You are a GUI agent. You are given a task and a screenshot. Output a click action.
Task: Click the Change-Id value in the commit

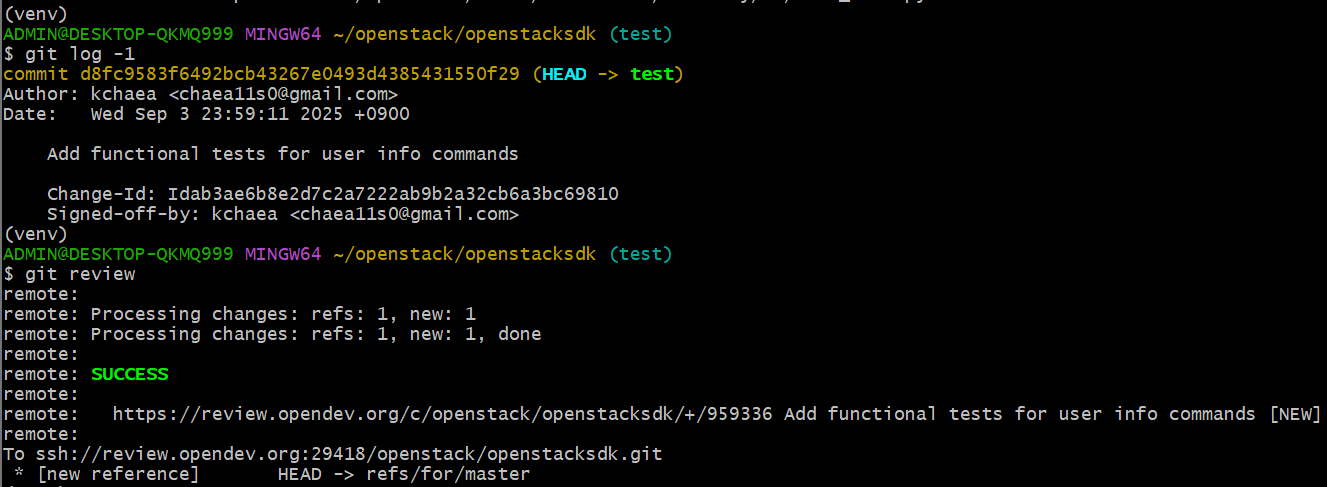(x=393, y=194)
